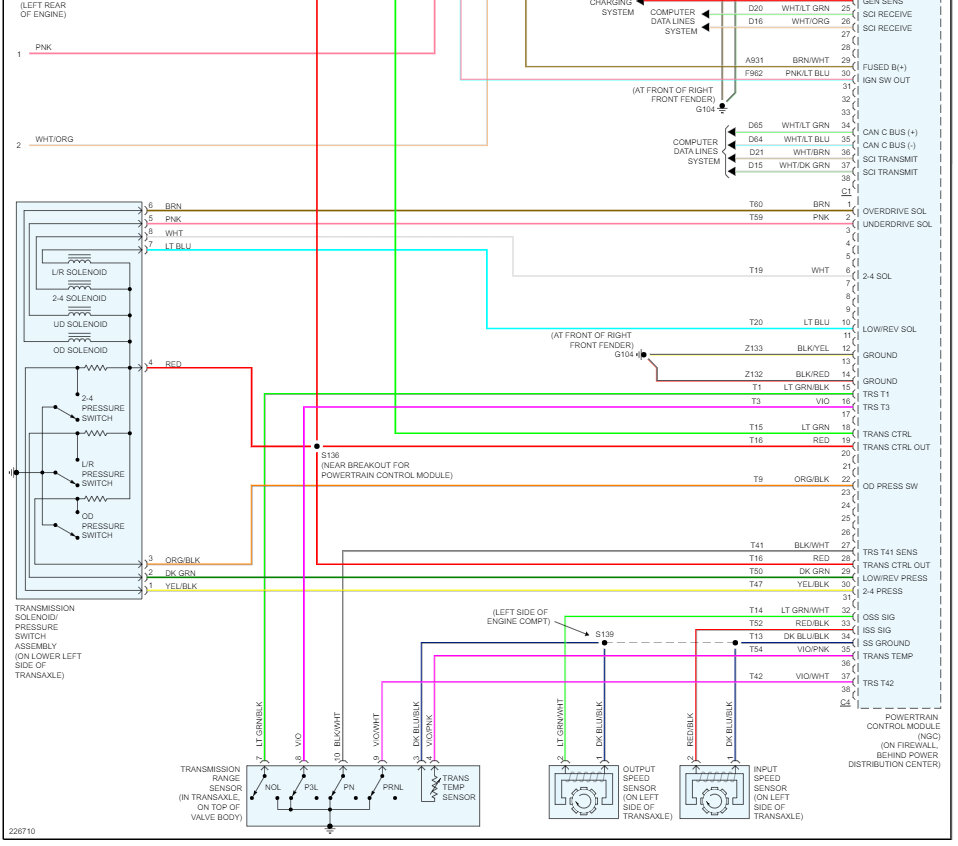Click circuit code T59

point(756,217)
